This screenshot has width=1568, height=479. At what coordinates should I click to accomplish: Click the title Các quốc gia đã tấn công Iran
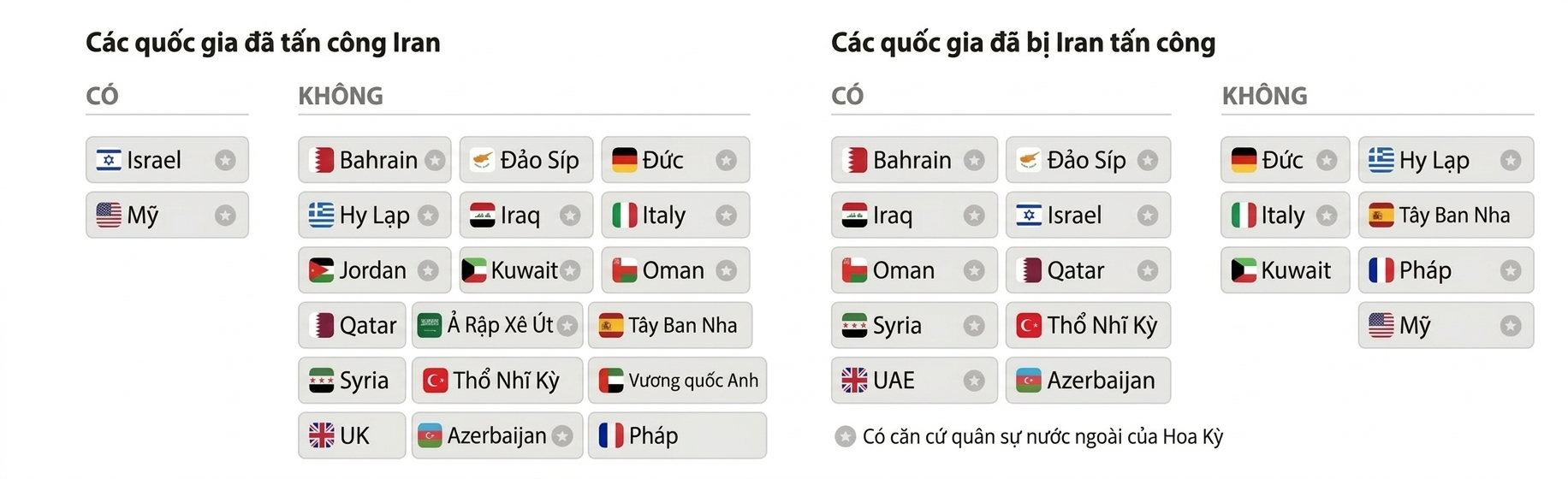[x=263, y=43]
